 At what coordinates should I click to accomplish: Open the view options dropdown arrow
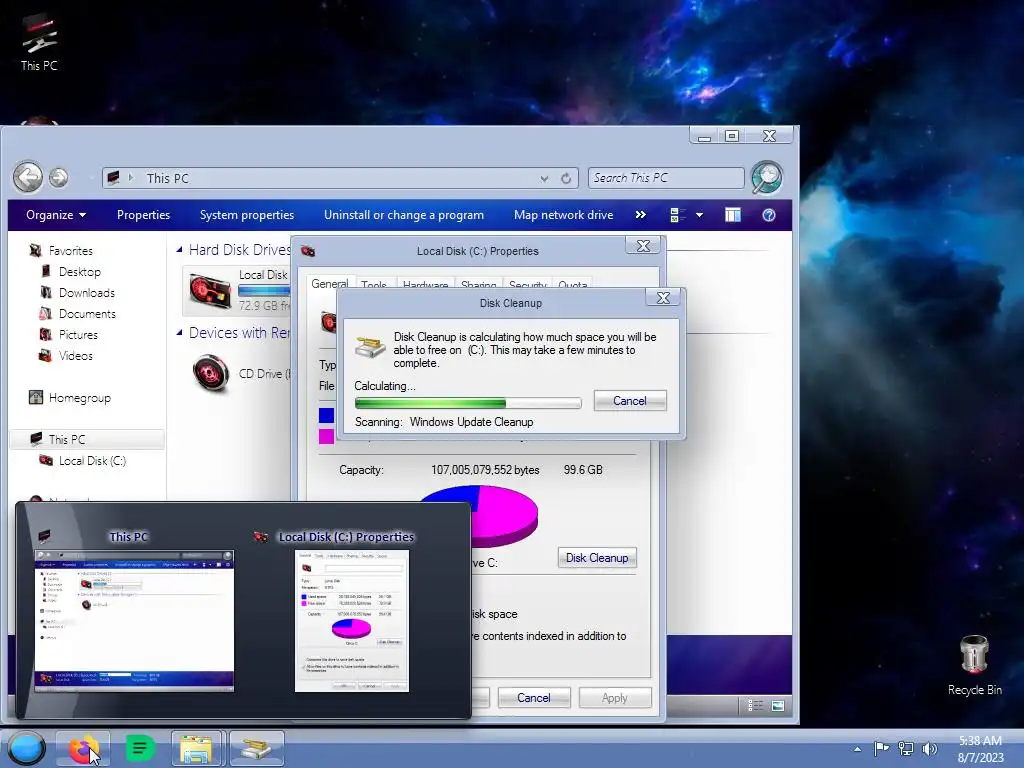(699, 215)
